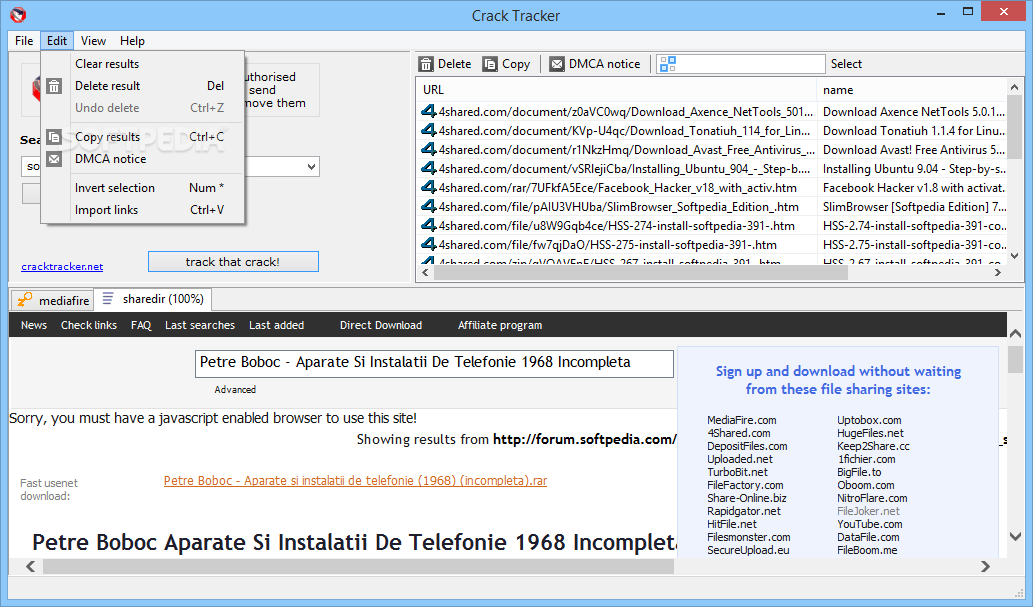Viewport: 1033px width, 607px height.
Task: Open Check links in page navigation
Action: point(89,325)
